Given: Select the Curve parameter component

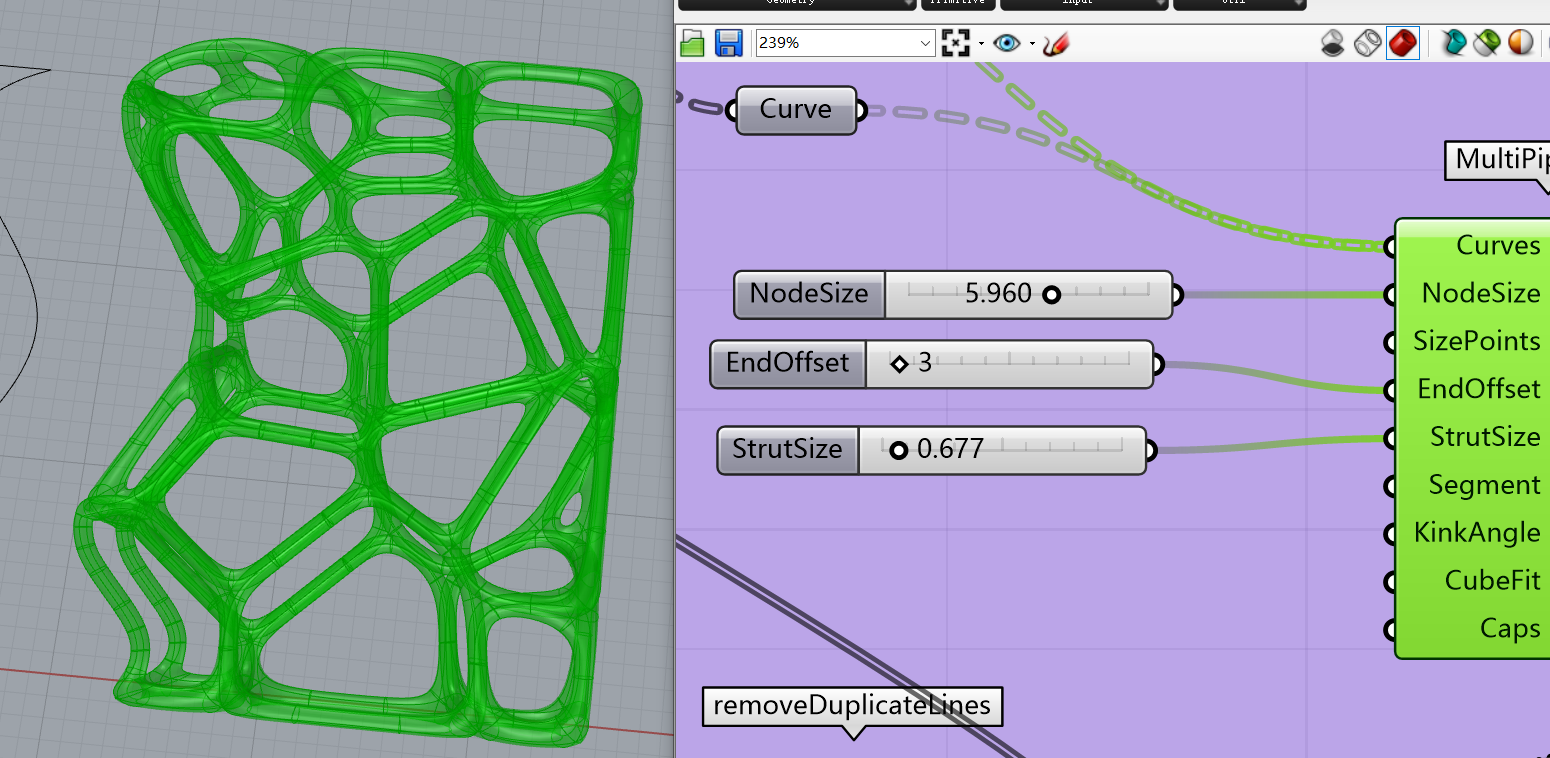Looking at the screenshot, I should click(x=796, y=110).
